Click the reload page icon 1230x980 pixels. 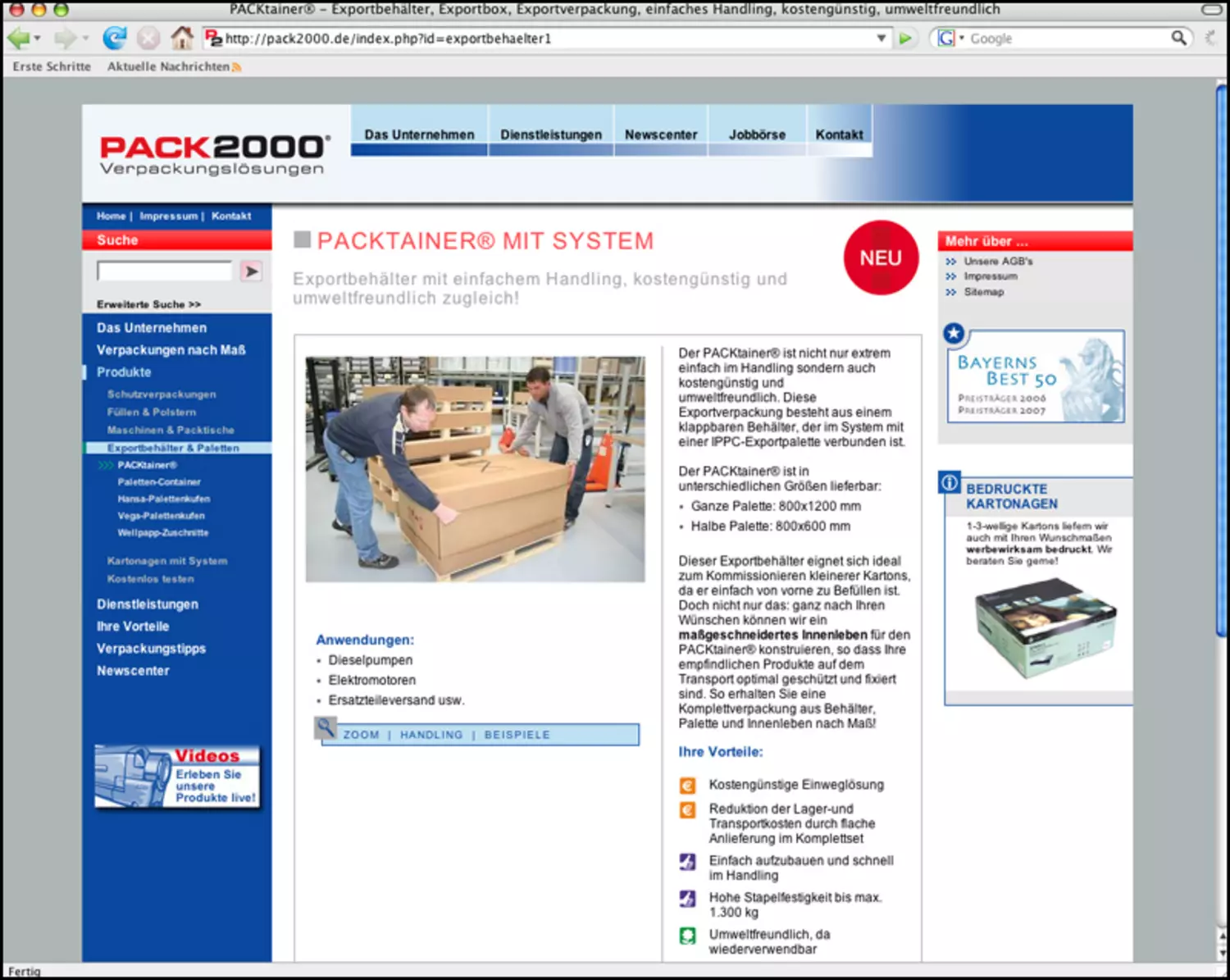click(114, 38)
